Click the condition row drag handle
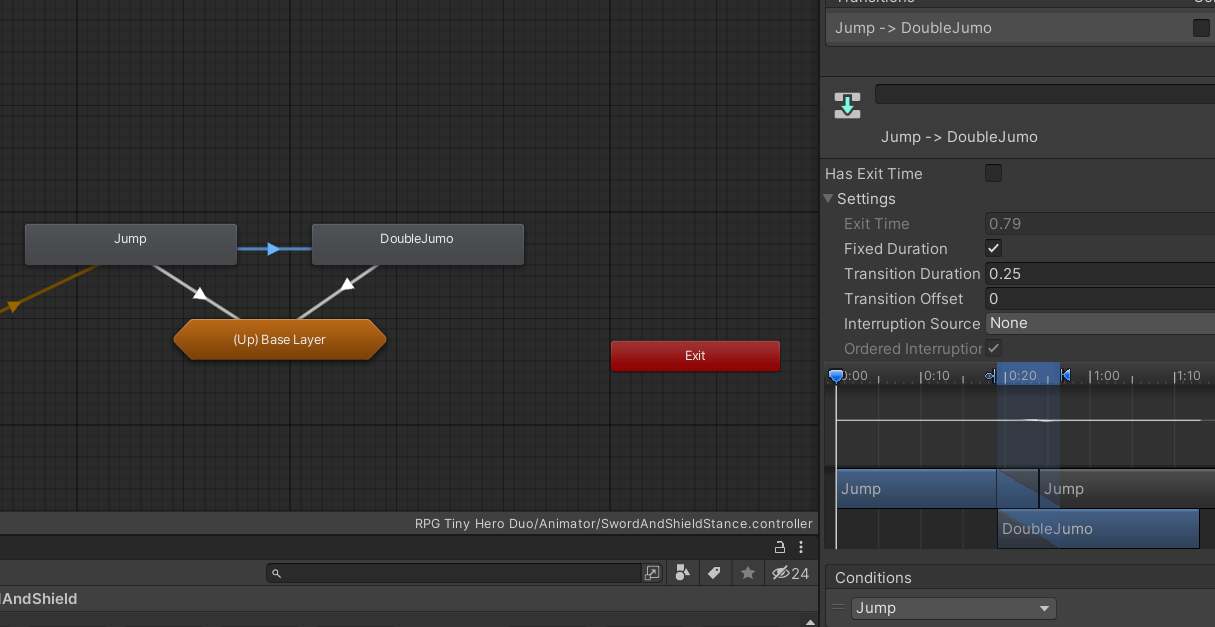Image resolution: width=1215 pixels, height=627 pixels. (838, 607)
